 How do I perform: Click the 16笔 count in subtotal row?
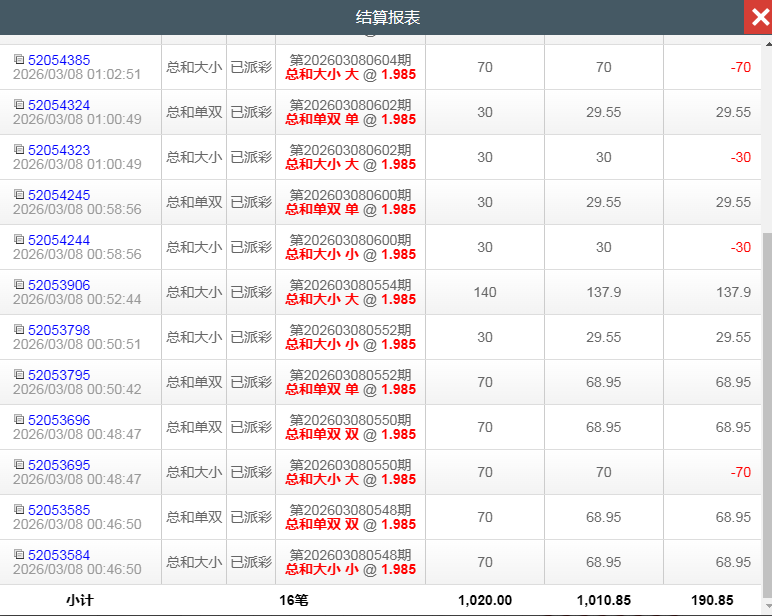tap(294, 600)
